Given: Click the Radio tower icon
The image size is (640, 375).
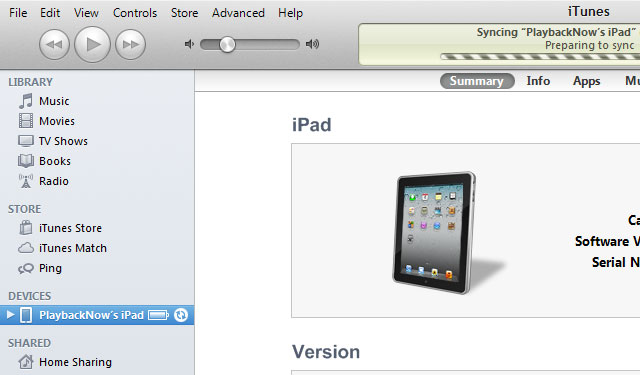Looking at the screenshot, I should pos(26,181).
